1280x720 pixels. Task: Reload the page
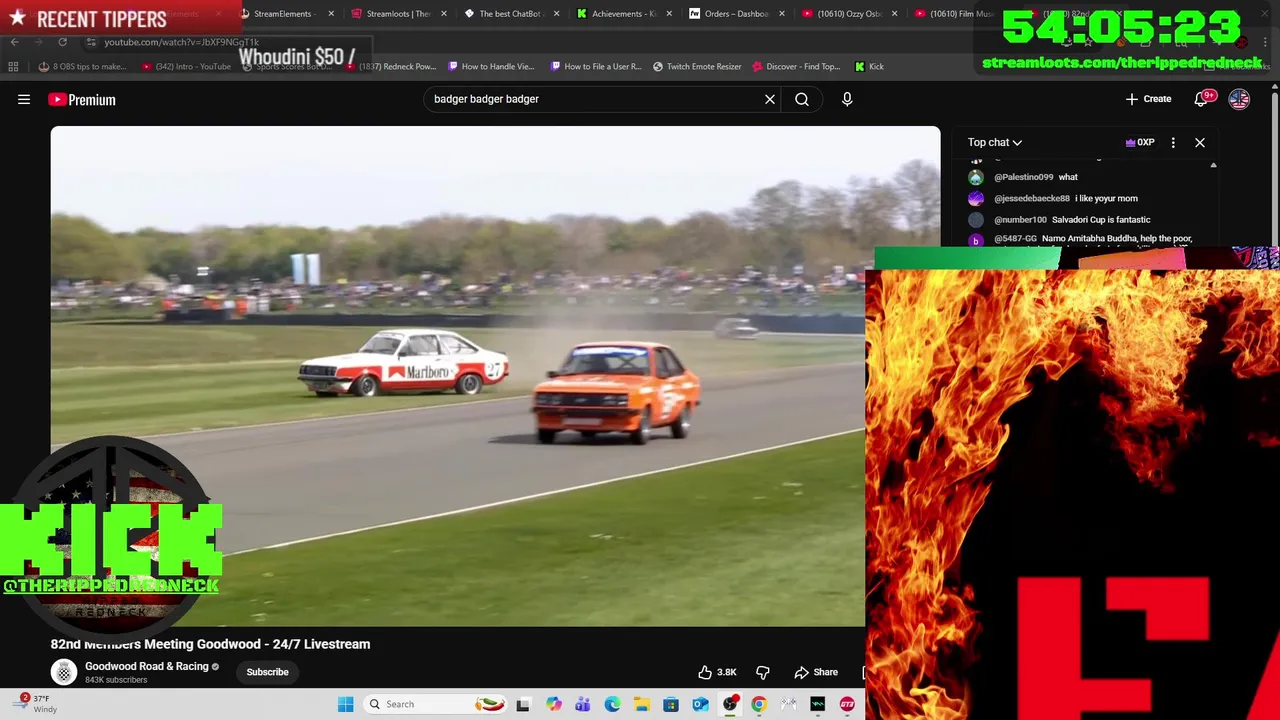point(62,42)
